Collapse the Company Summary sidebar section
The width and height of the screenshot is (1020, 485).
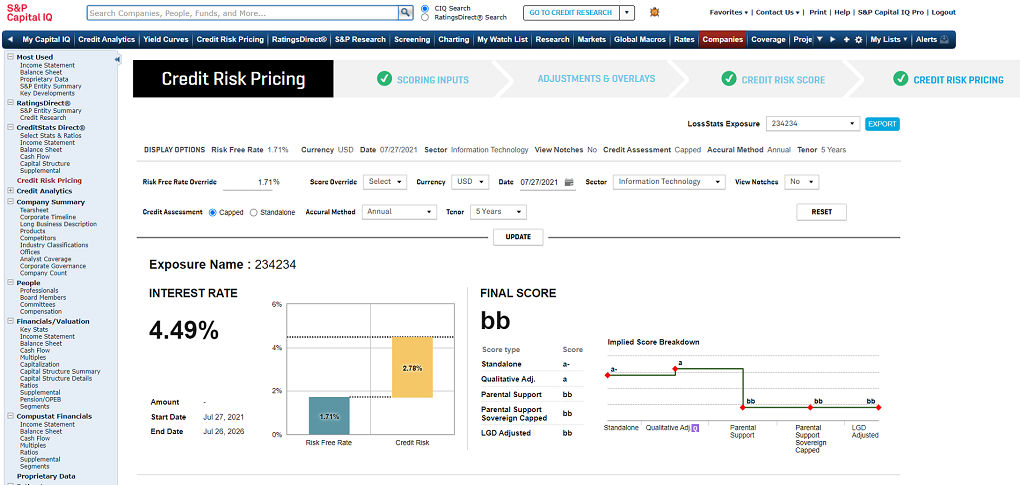click(x=10, y=202)
